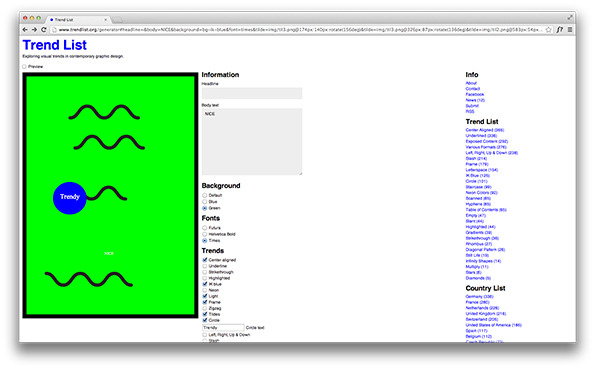595x369 pixels.
Task: Enable the Highlighted trend checkbox
Action: click(x=205, y=278)
